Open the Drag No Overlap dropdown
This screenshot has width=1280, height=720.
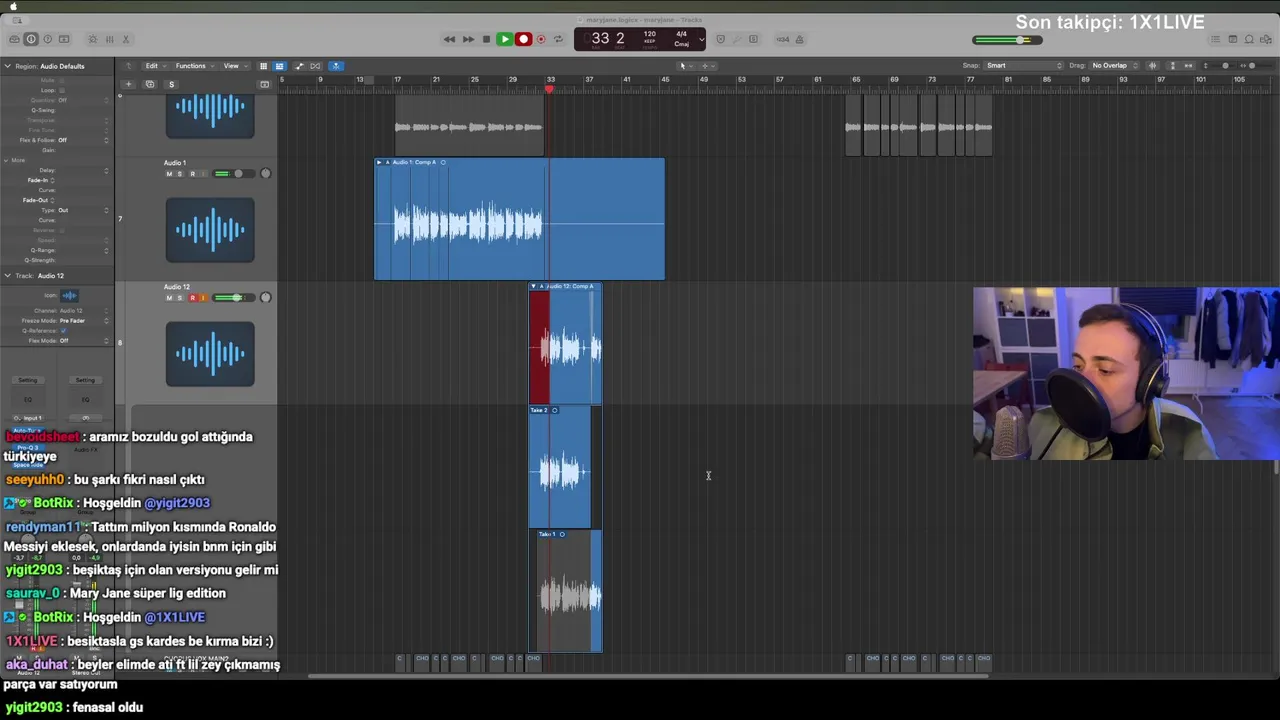[x=1114, y=66]
